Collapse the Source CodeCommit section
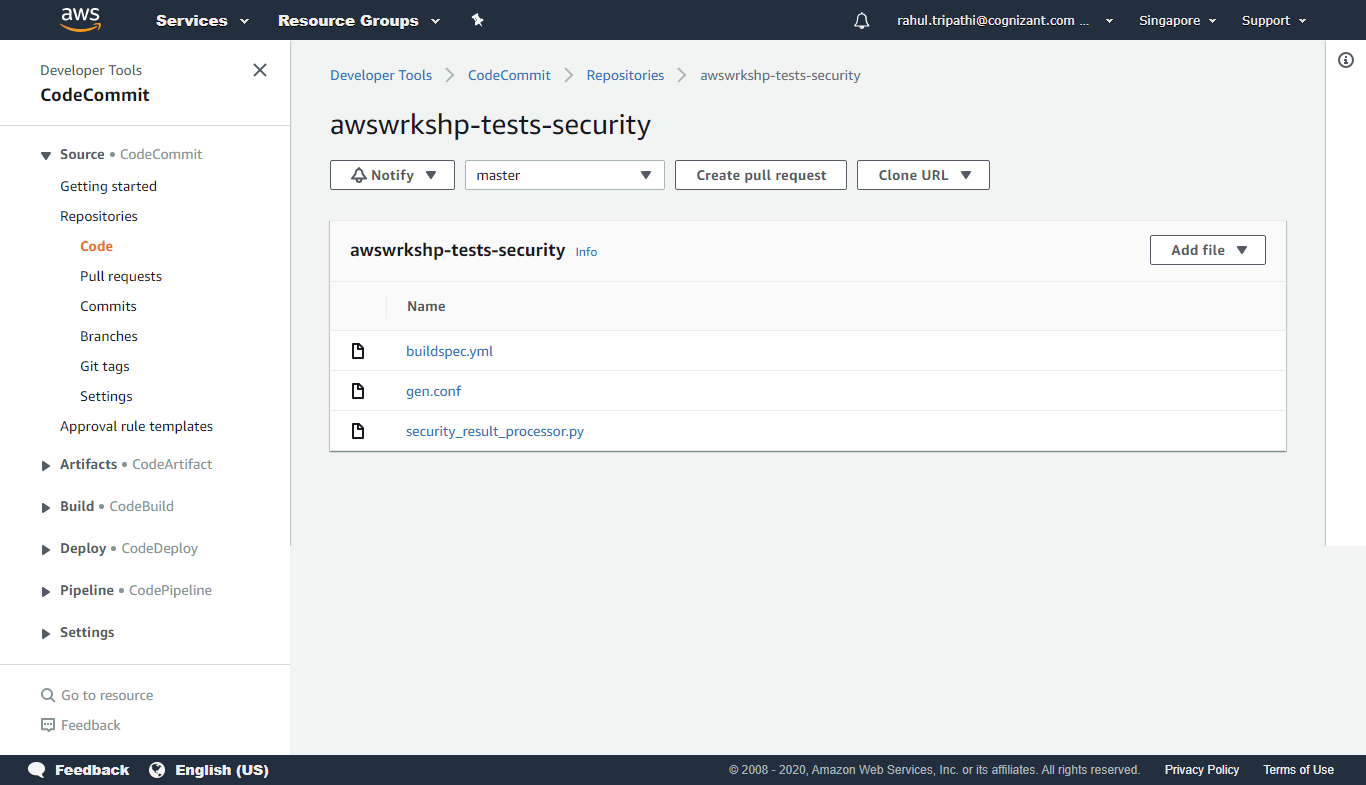The height and width of the screenshot is (785, 1366). click(x=46, y=155)
